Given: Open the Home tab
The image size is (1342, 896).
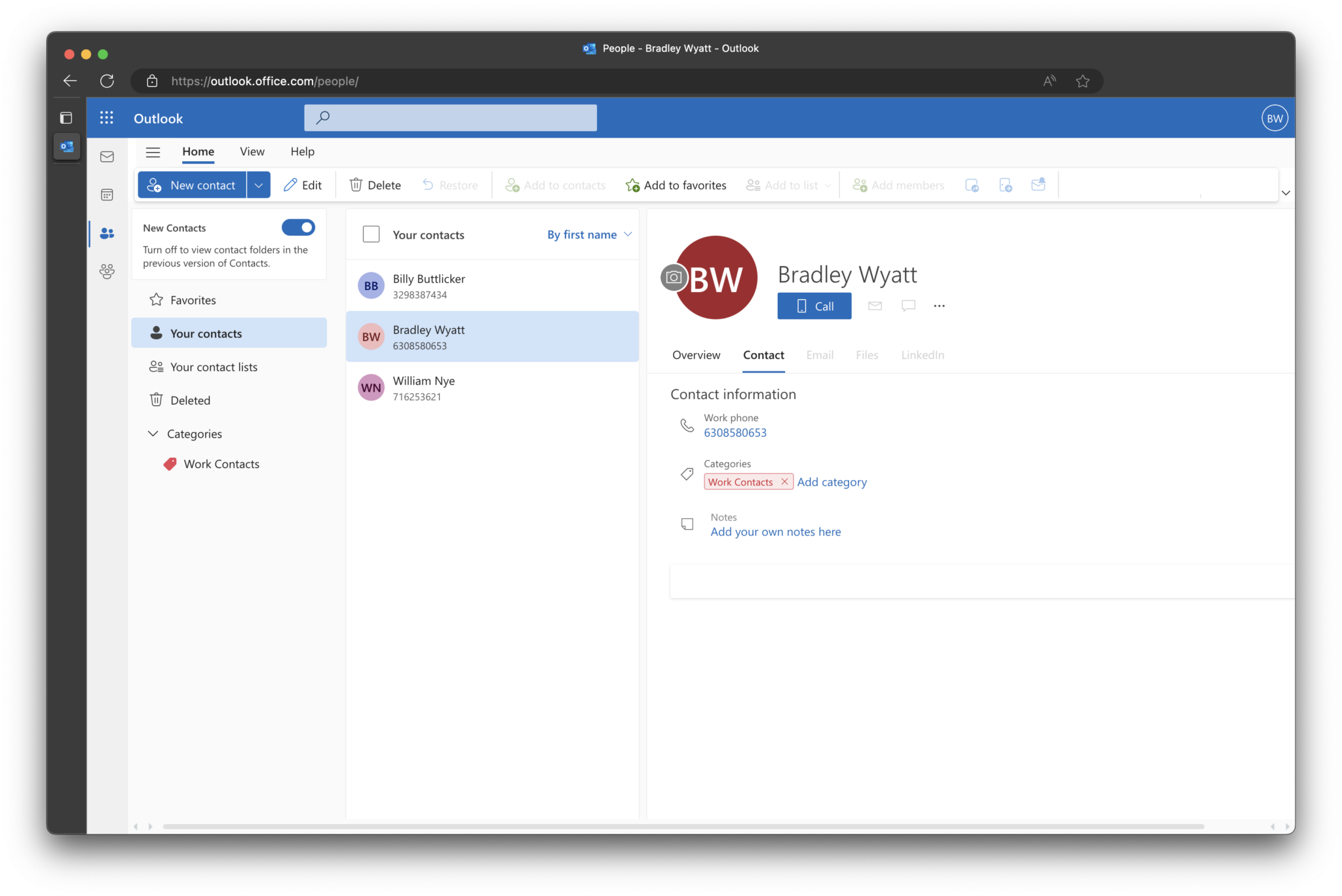Looking at the screenshot, I should pyautogui.click(x=198, y=151).
